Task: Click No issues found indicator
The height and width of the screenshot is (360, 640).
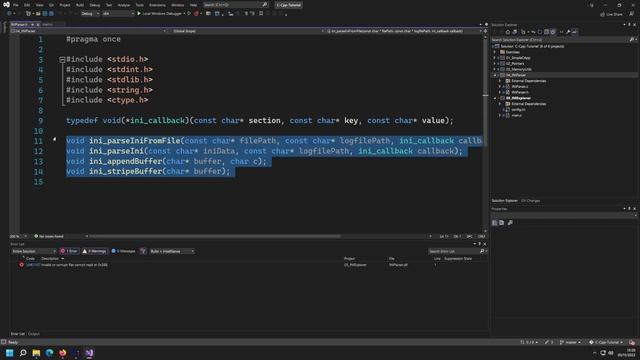Action: tap(49, 236)
